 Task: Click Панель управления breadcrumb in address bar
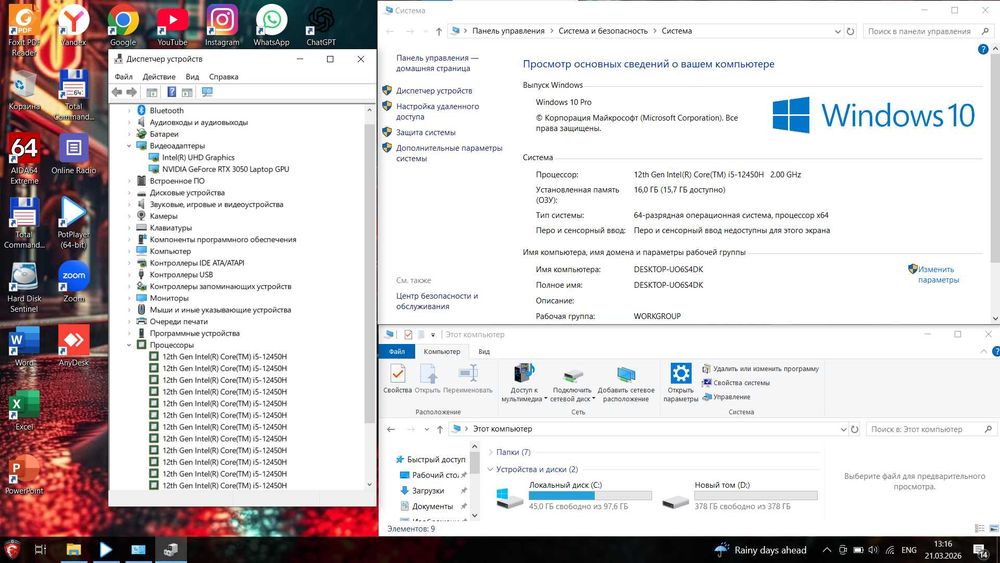click(508, 31)
